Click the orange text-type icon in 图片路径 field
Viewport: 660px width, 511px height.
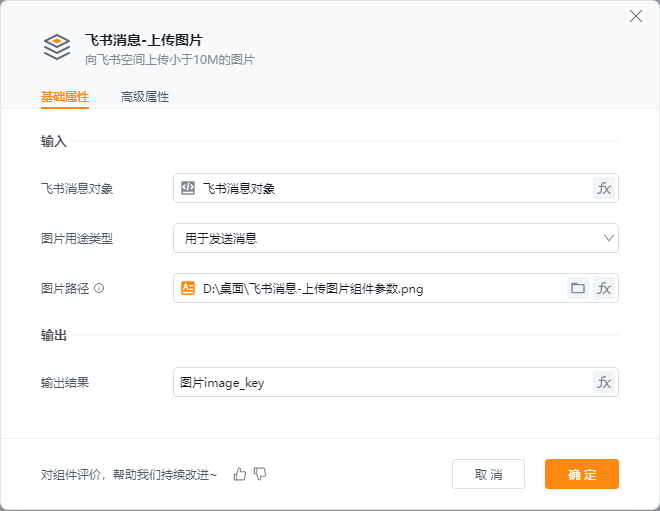(x=188, y=288)
